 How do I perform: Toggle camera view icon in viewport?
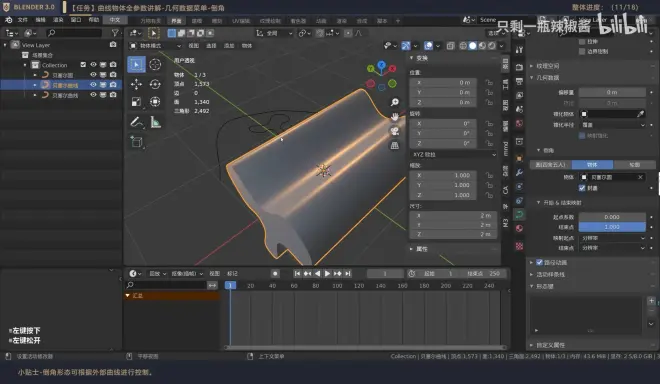[394, 131]
